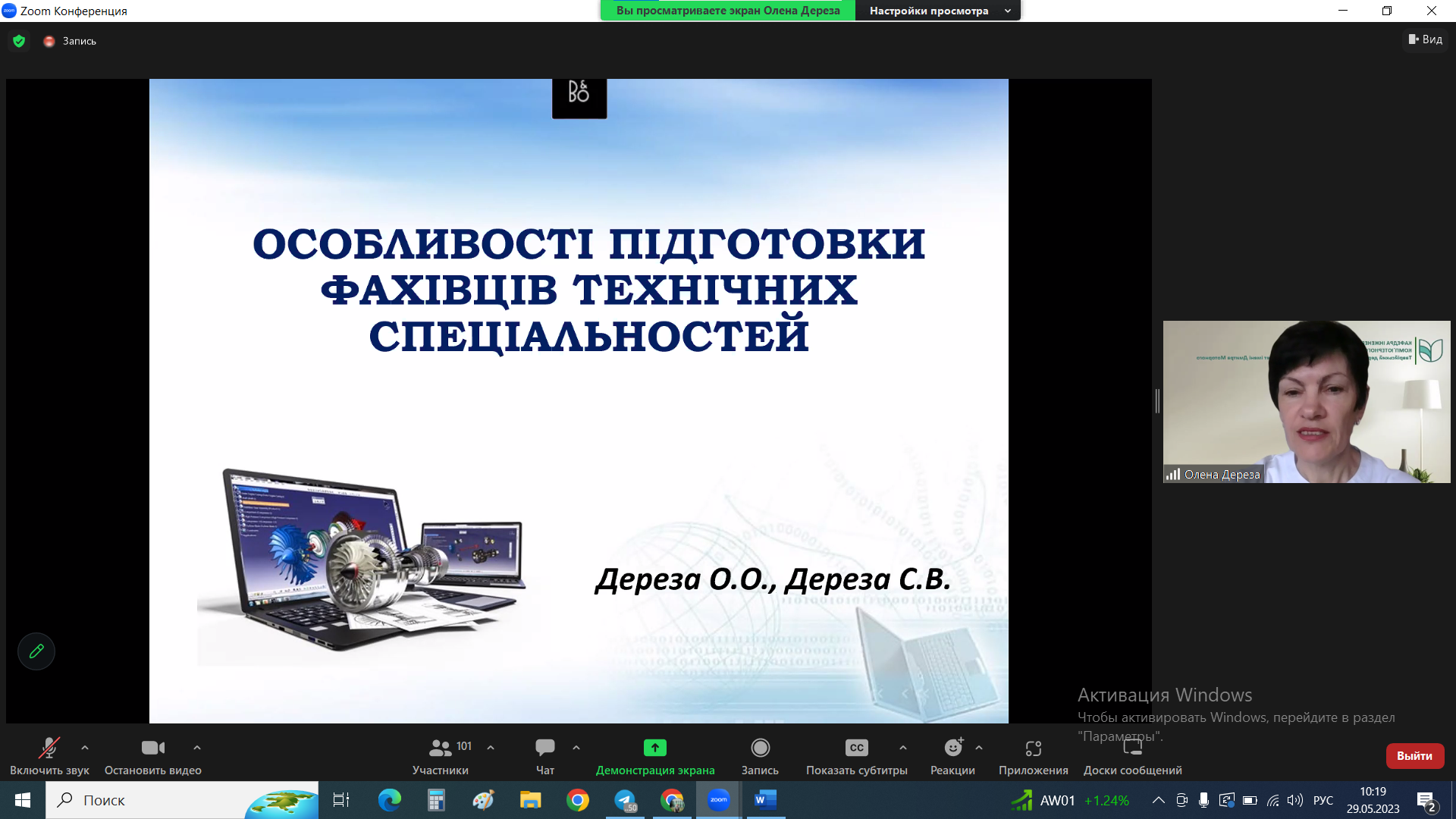The height and width of the screenshot is (819, 1456).
Task: Click the green annotation pencil icon
Action: [x=36, y=651]
